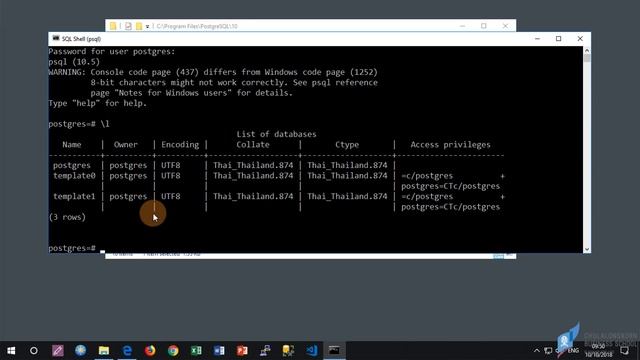Switch the ENG input language indicator

point(573,351)
